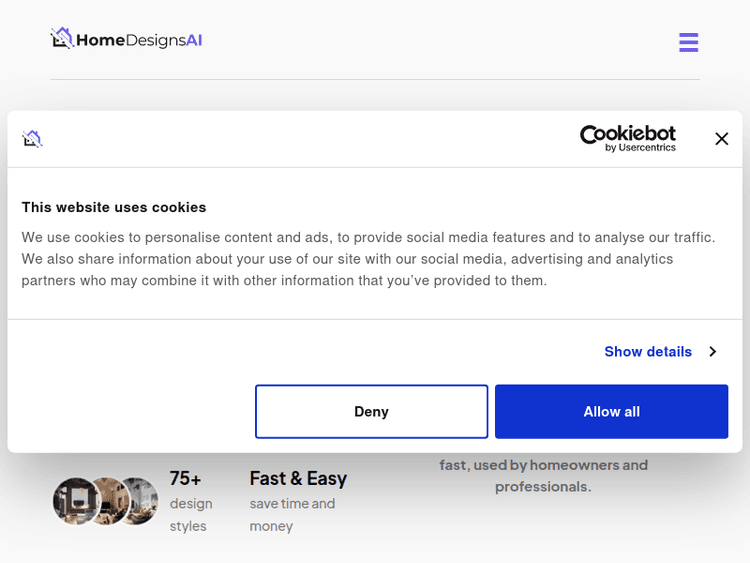Viewport: 750px width, 563px height.
Task: Click the middle circular design photo
Action: (107, 501)
